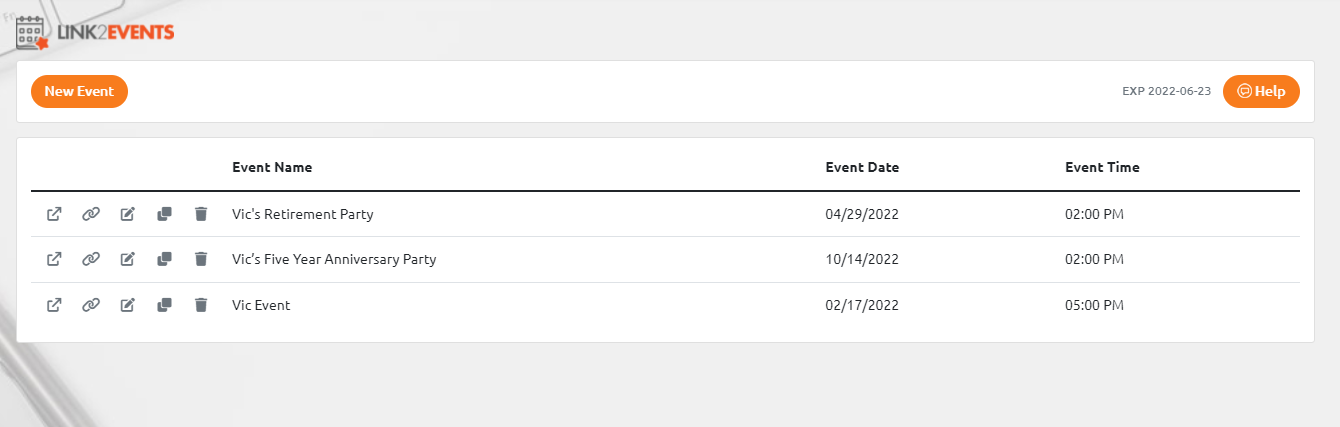
Task: Select the Event Date column header
Action: point(862,167)
